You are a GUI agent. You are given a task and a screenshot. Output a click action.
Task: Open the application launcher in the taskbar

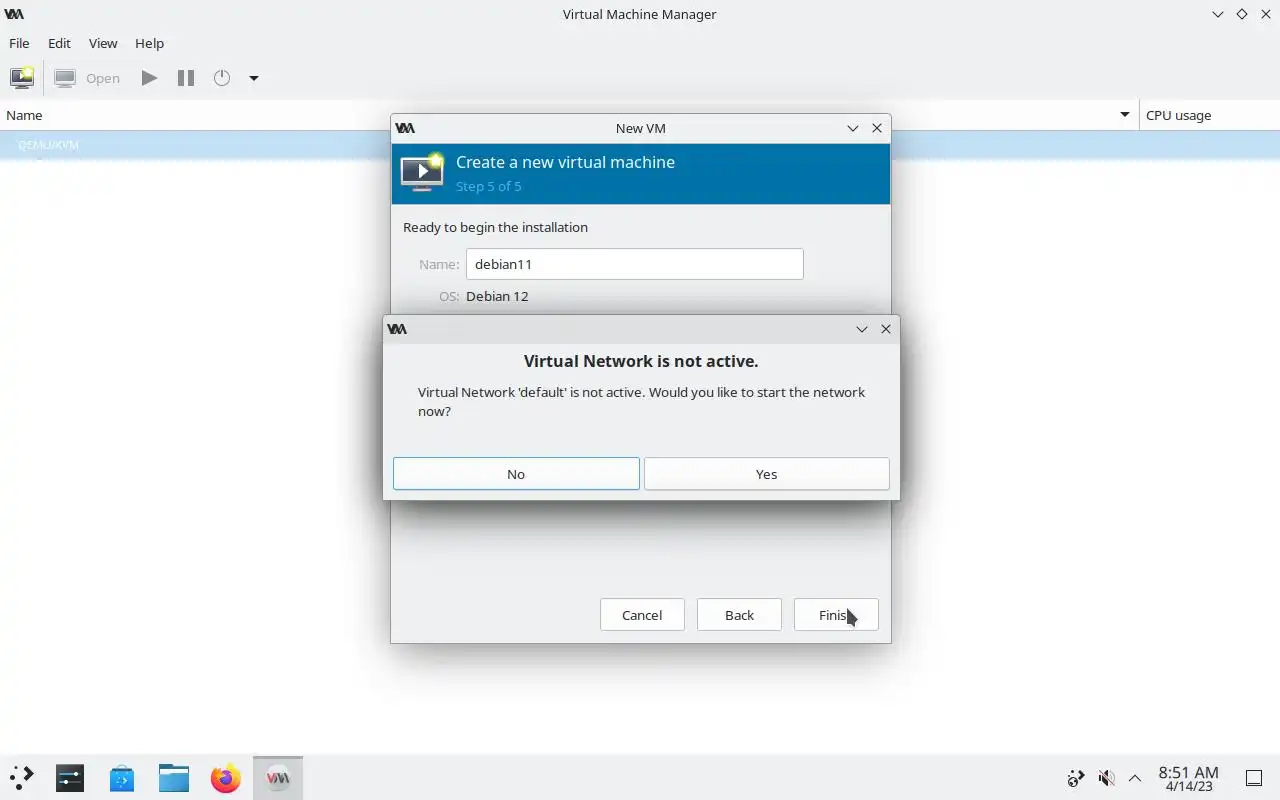coord(21,777)
